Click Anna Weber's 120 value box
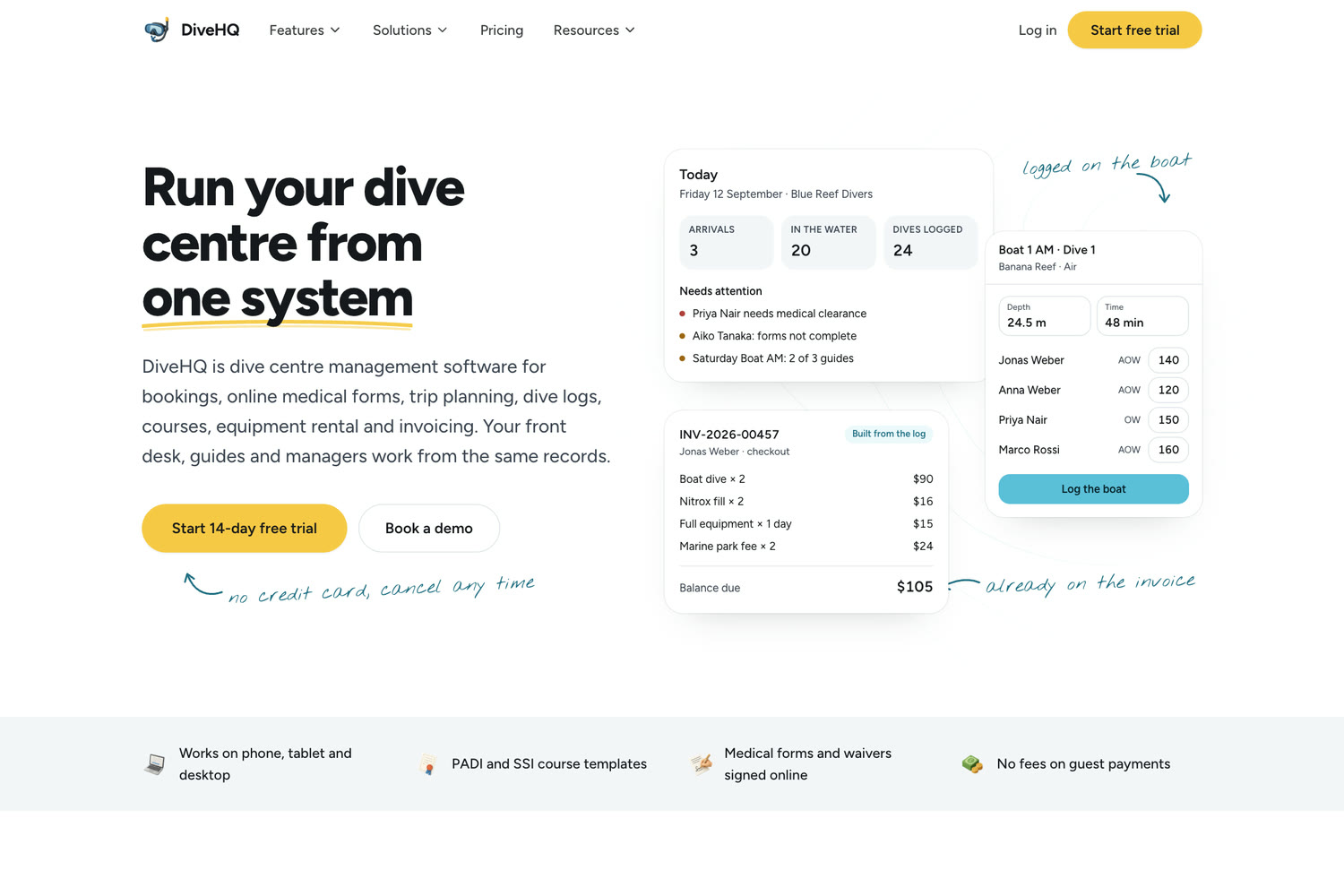The height and width of the screenshot is (896, 1344). [1168, 390]
